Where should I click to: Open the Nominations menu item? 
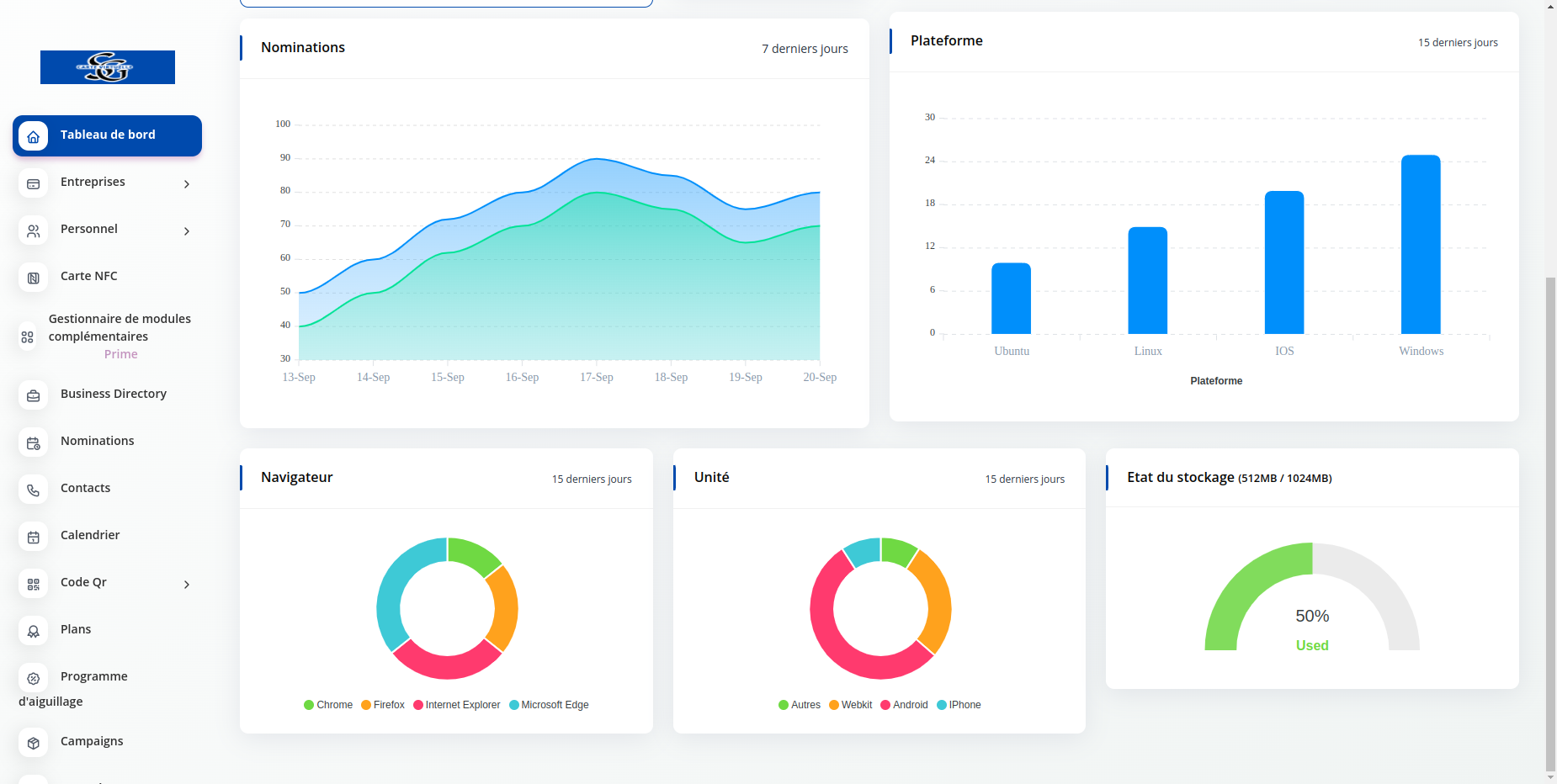coord(97,441)
